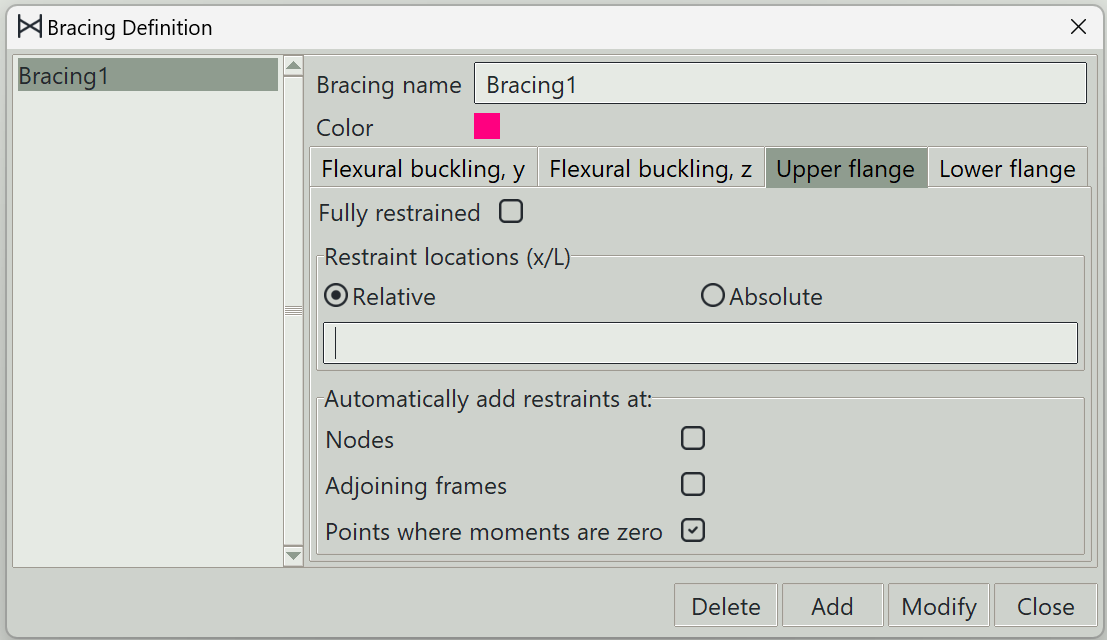
Task: Close the Bracing Definition dialog with X
Action: click(1078, 27)
